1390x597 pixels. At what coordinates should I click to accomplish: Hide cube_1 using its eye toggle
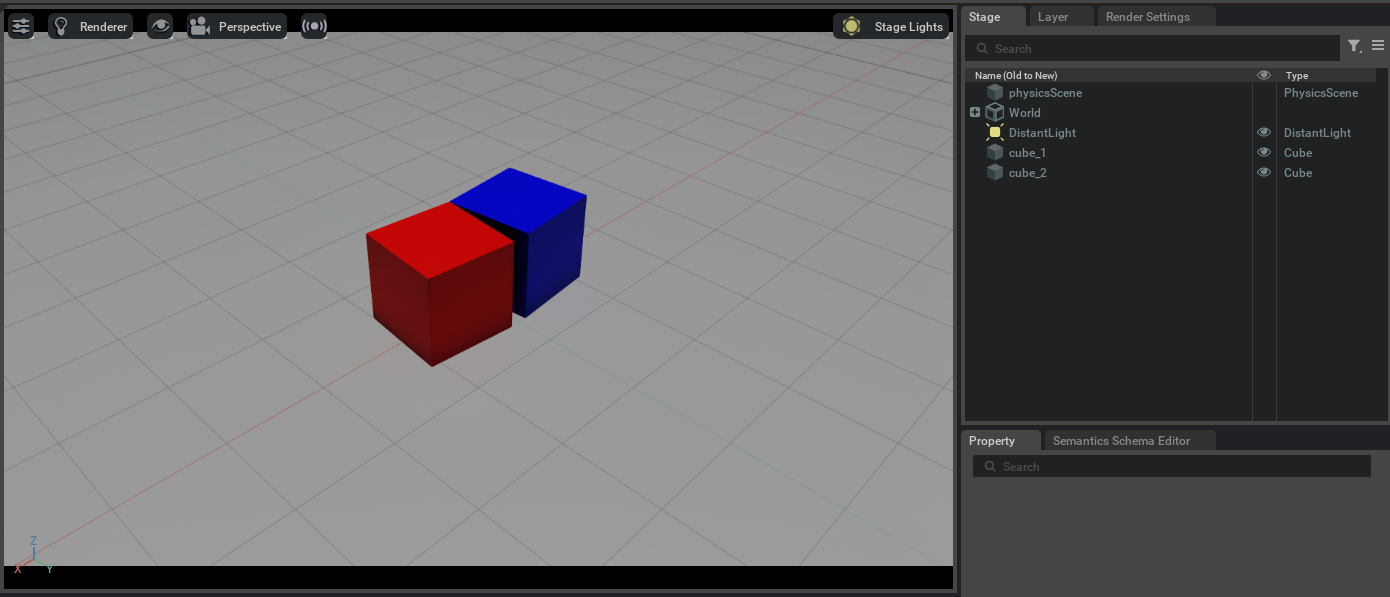(x=1263, y=152)
